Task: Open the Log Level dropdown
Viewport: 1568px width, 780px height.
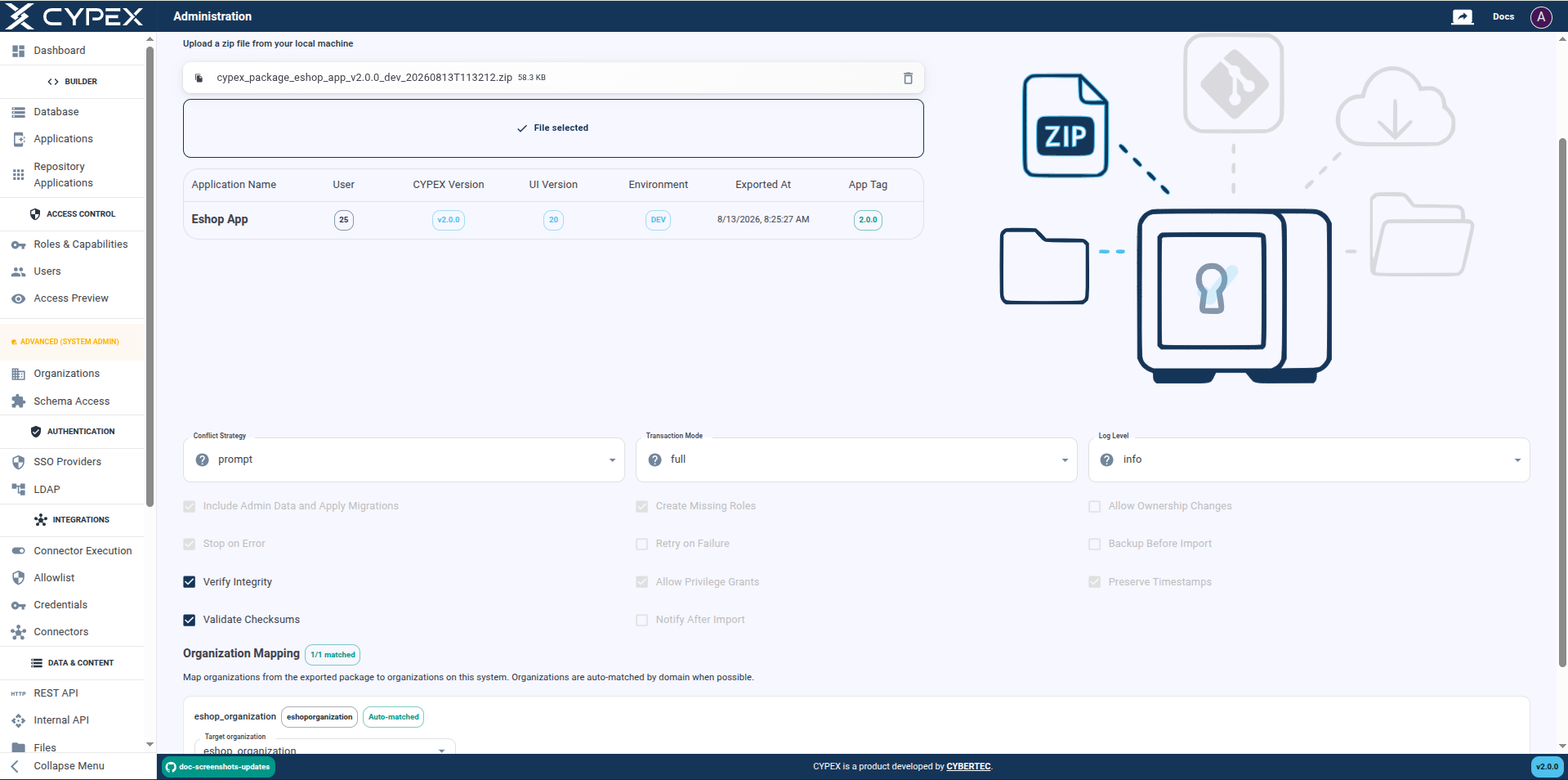Action: 1309,460
